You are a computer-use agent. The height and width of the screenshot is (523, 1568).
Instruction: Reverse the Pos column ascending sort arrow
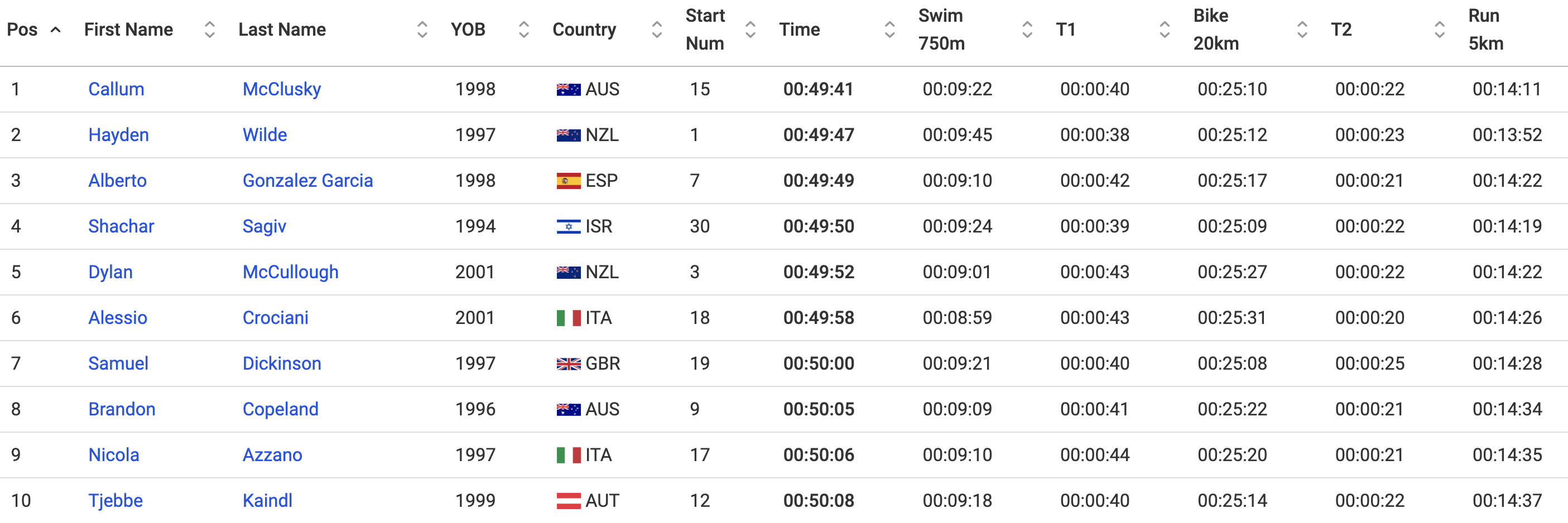click(55, 29)
